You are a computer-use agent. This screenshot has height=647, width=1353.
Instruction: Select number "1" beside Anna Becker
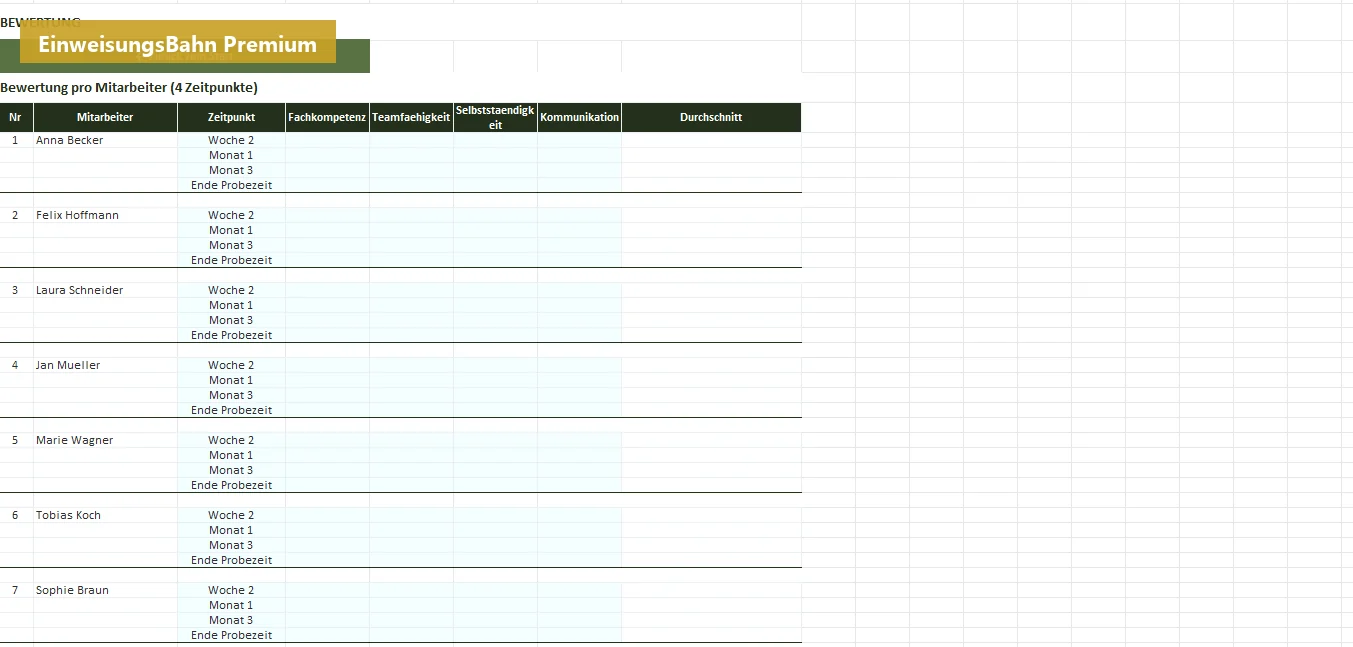[x=15, y=140]
